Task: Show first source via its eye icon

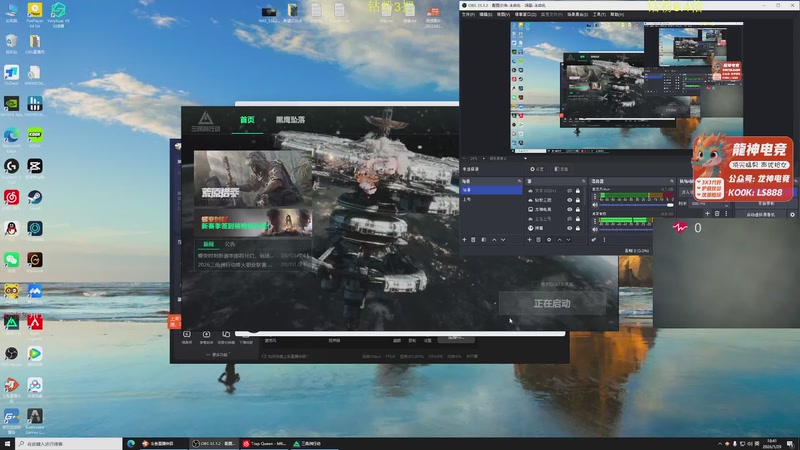Action: point(569,191)
